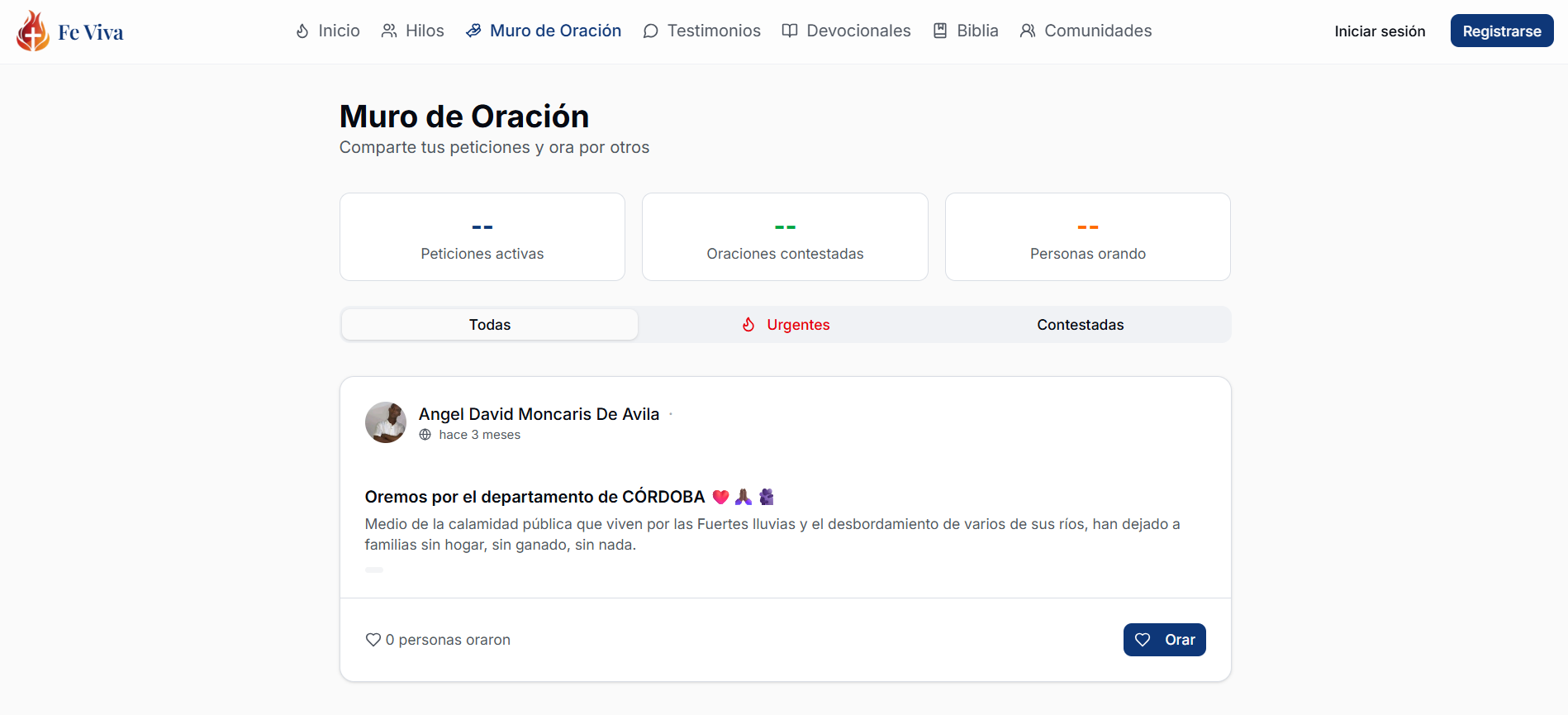Click the Fe Viva flame logo
This screenshot has height=715, width=1568.
[33, 31]
